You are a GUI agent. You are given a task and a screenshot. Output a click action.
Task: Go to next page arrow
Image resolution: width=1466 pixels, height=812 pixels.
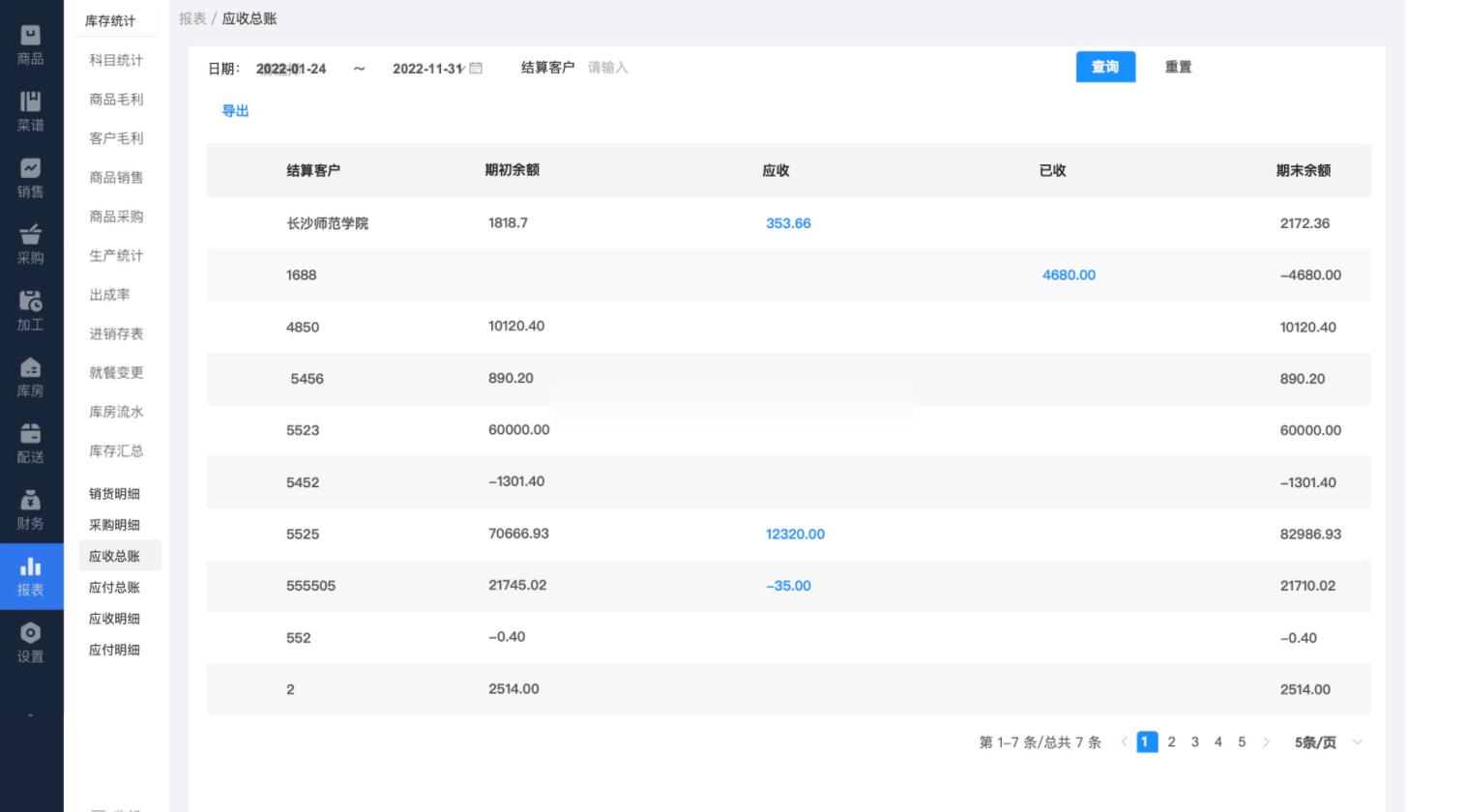pos(1266,742)
